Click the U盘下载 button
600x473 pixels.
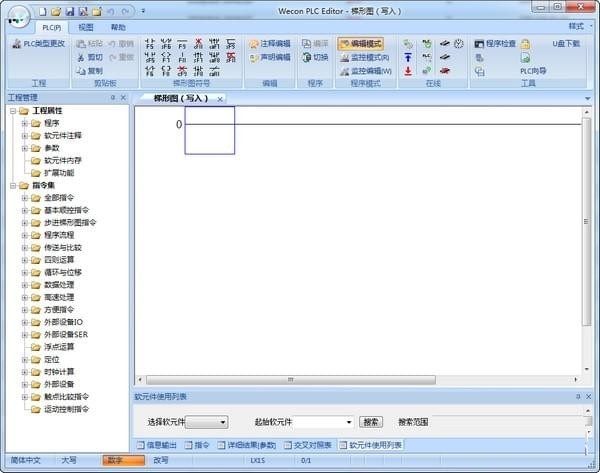tap(566, 44)
